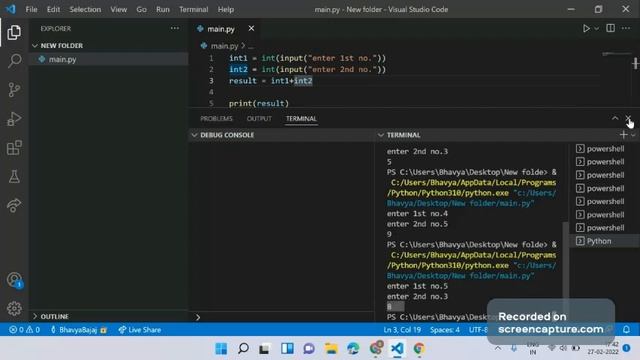This screenshot has width=640, height=360.
Task: Create a new terminal with plus icon
Action: click(x=623, y=135)
